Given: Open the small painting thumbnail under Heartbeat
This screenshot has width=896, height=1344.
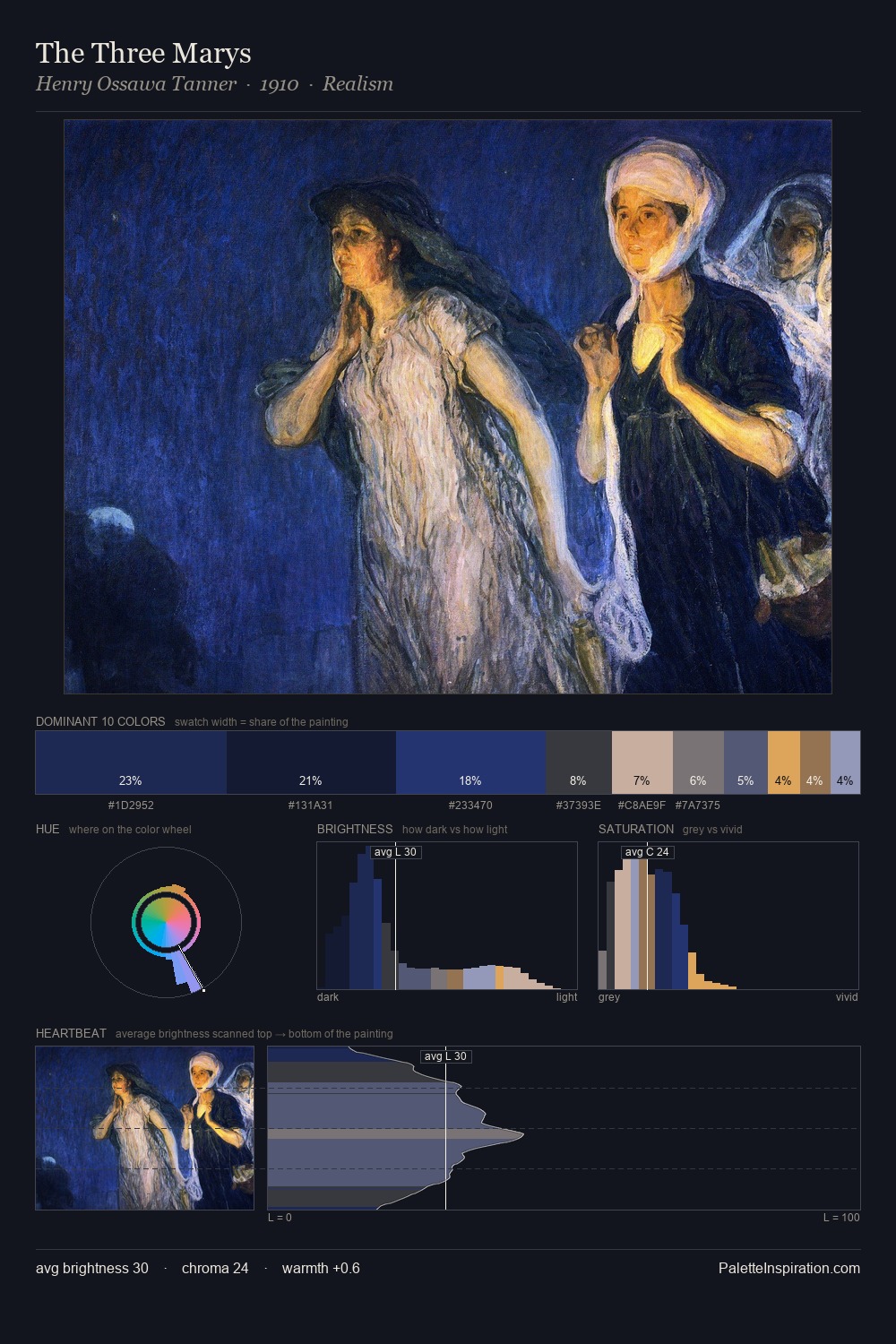Looking at the screenshot, I should click(145, 1128).
